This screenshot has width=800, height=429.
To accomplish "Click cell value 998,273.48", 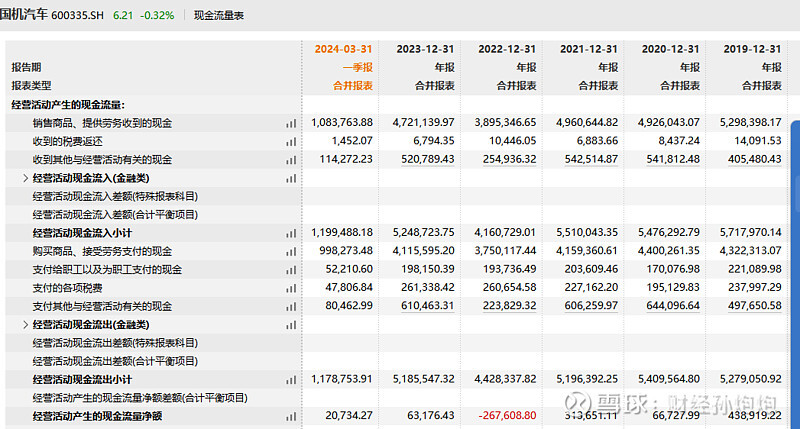I will 346,251.
